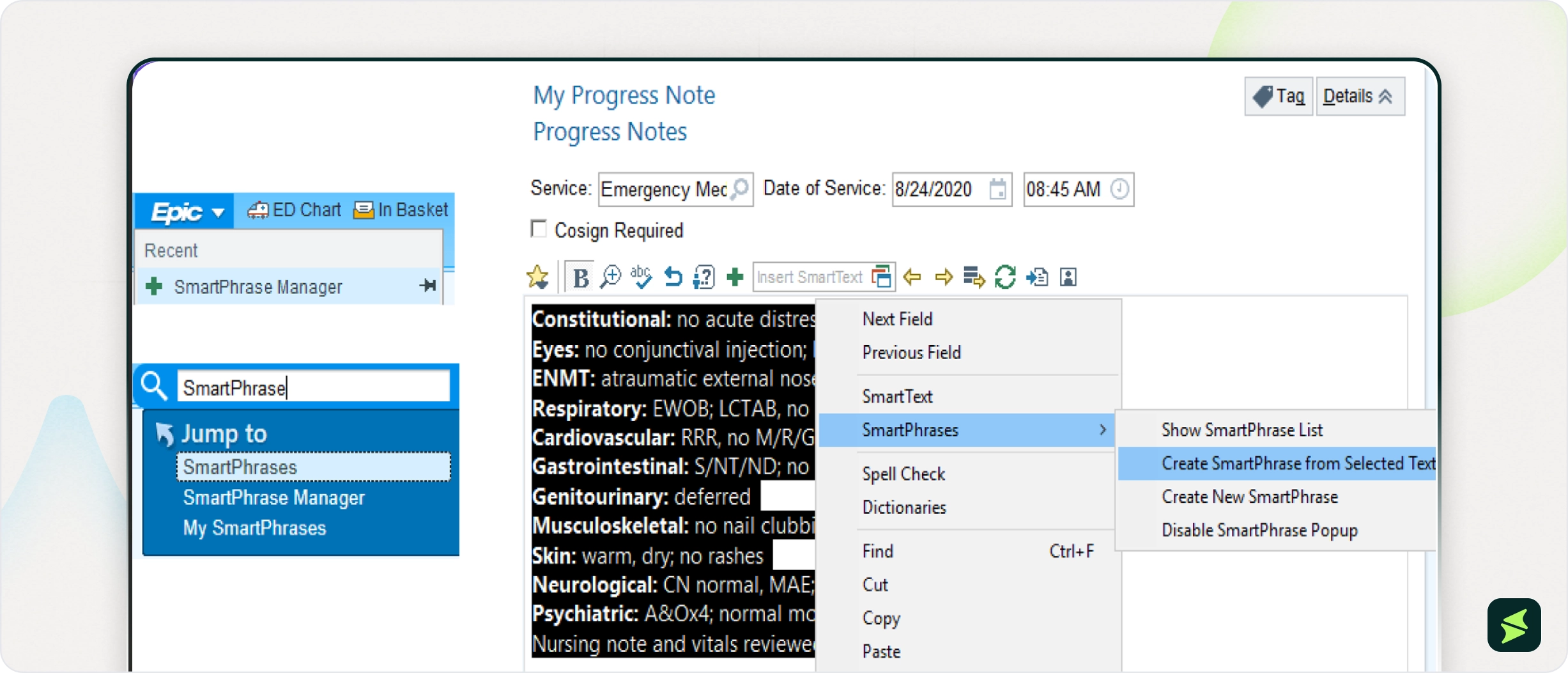This screenshot has width=1568, height=673.
Task: Click the pin icon next to SmartPhrase Manager
Action: click(428, 285)
